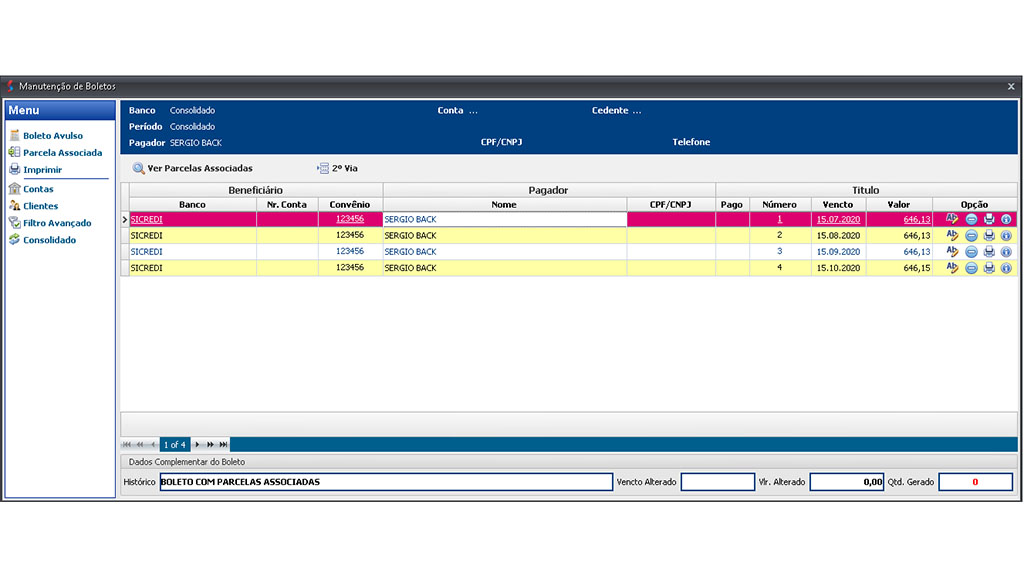
Task: Click the Número column header
Action: pos(780,204)
